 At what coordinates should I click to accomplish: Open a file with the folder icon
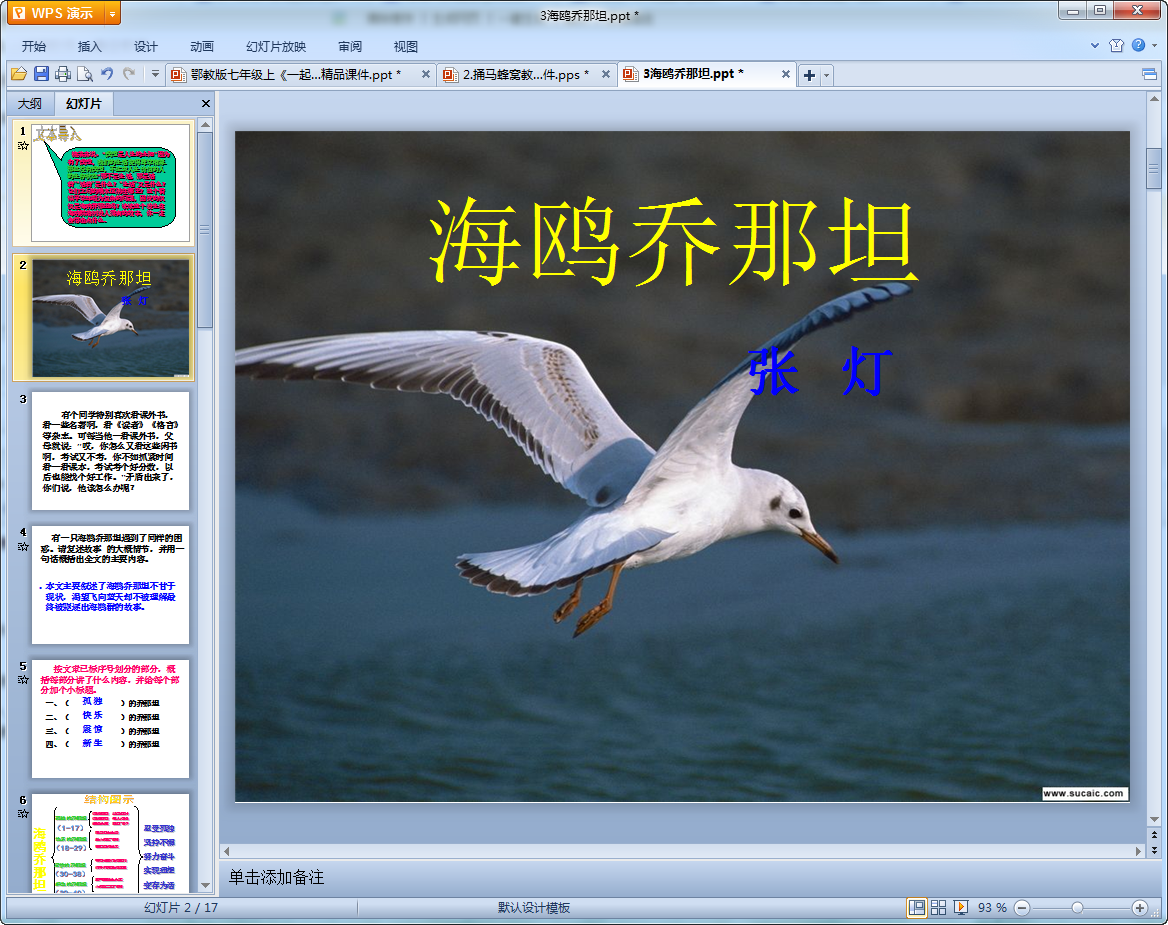pos(19,74)
